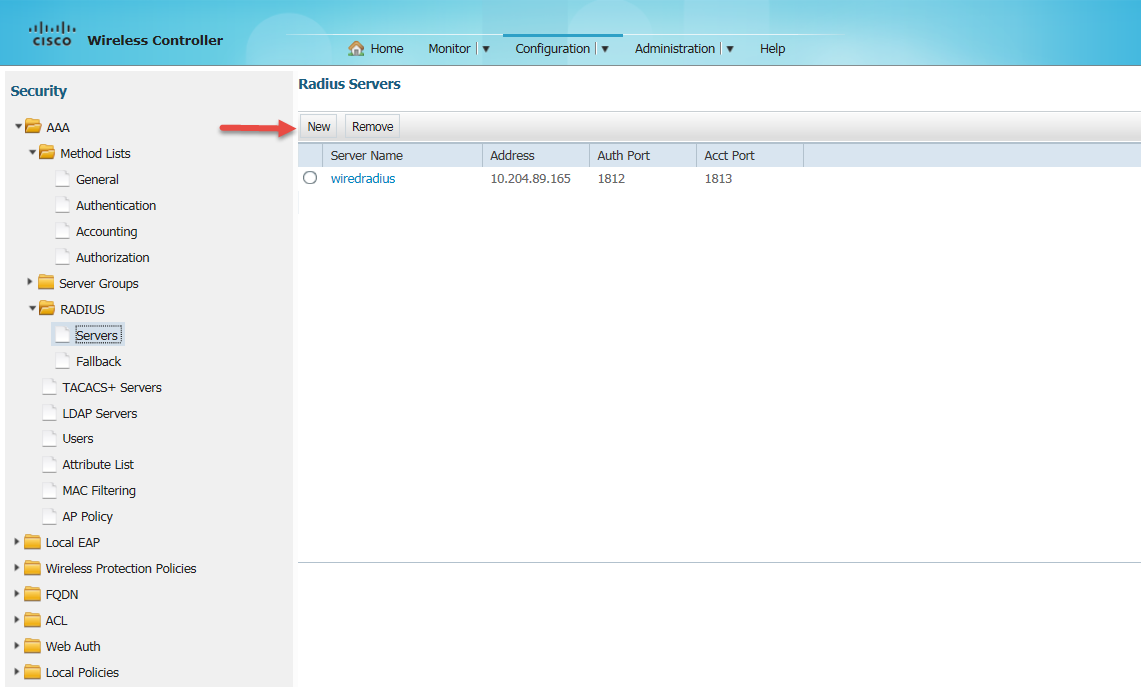Click the Authorization page icon
Image resolution: width=1141 pixels, height=687 pixels.
point(63,257)
